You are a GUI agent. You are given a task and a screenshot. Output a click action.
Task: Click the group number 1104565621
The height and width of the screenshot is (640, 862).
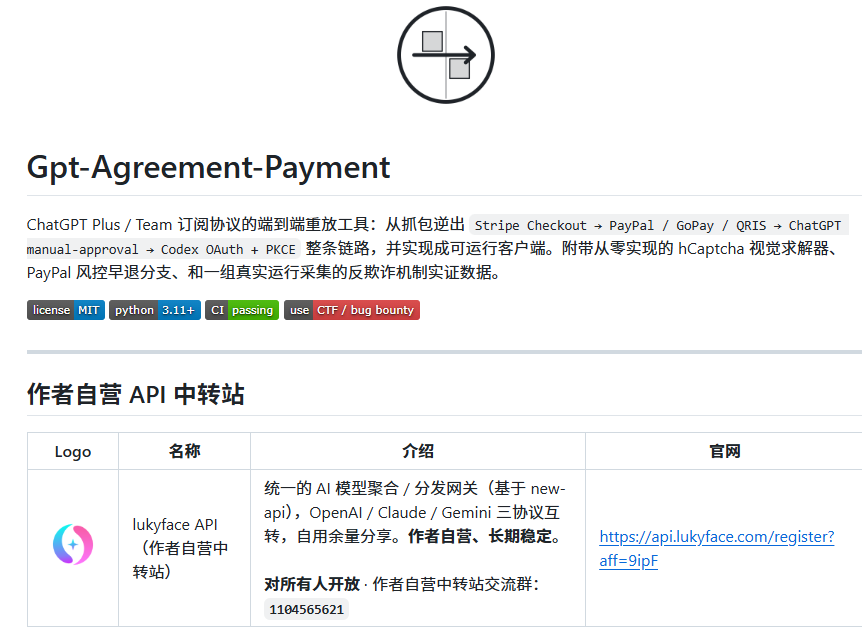click(306, 609)
